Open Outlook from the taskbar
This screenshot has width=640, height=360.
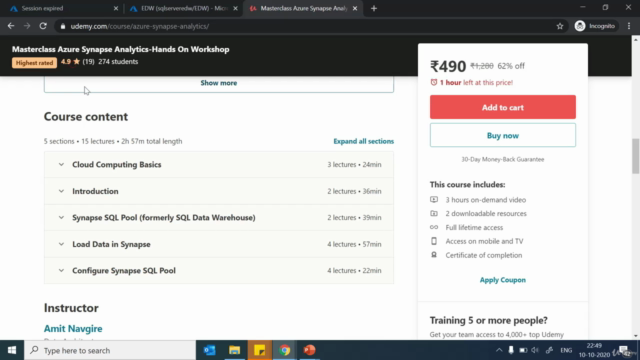[x=209, y=350]
